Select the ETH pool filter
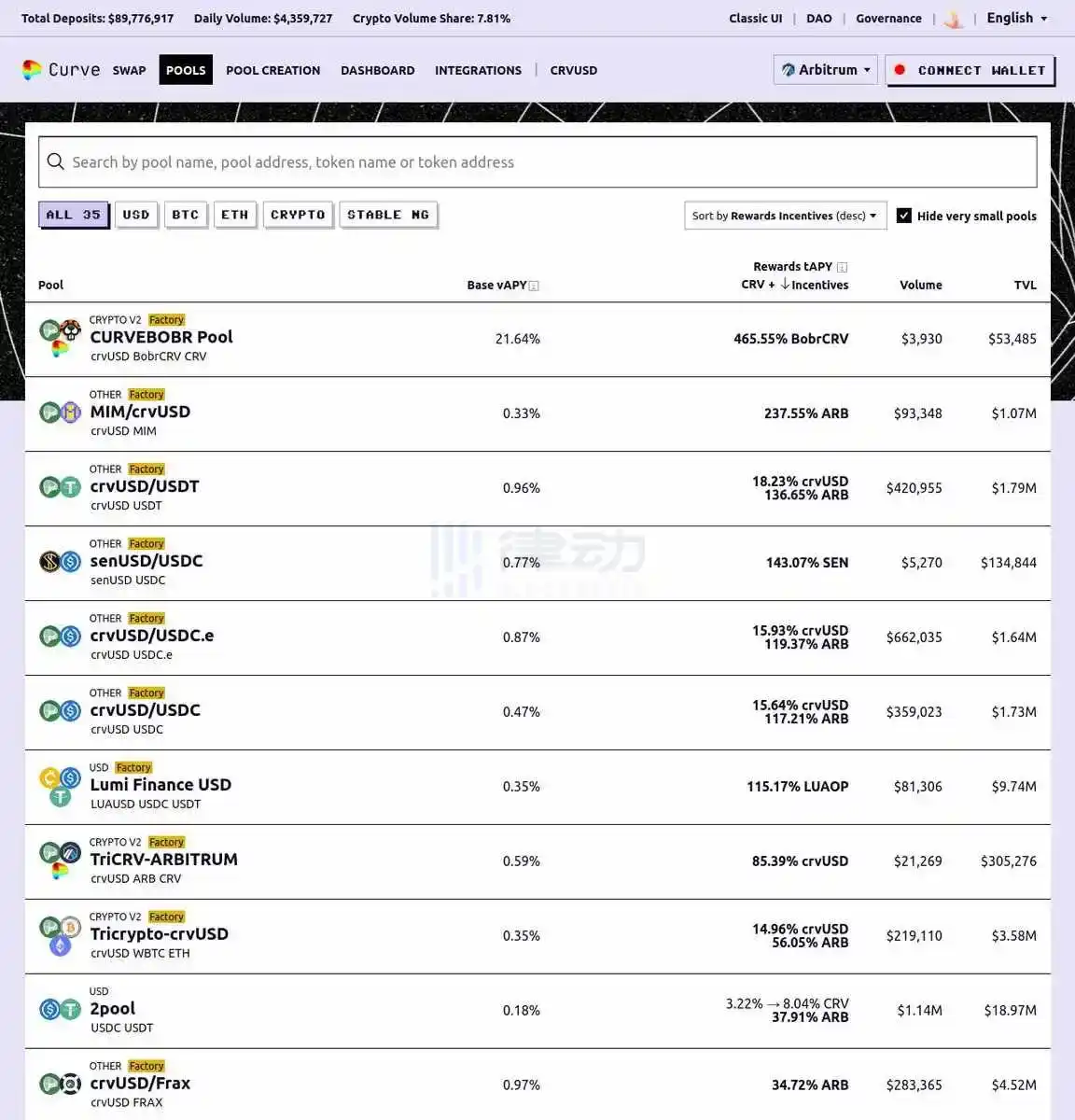 click(x=235, y=215)
